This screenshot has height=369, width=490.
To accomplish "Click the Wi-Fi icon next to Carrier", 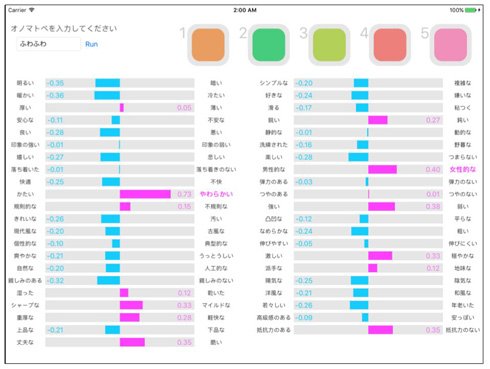I will (31, 10).
